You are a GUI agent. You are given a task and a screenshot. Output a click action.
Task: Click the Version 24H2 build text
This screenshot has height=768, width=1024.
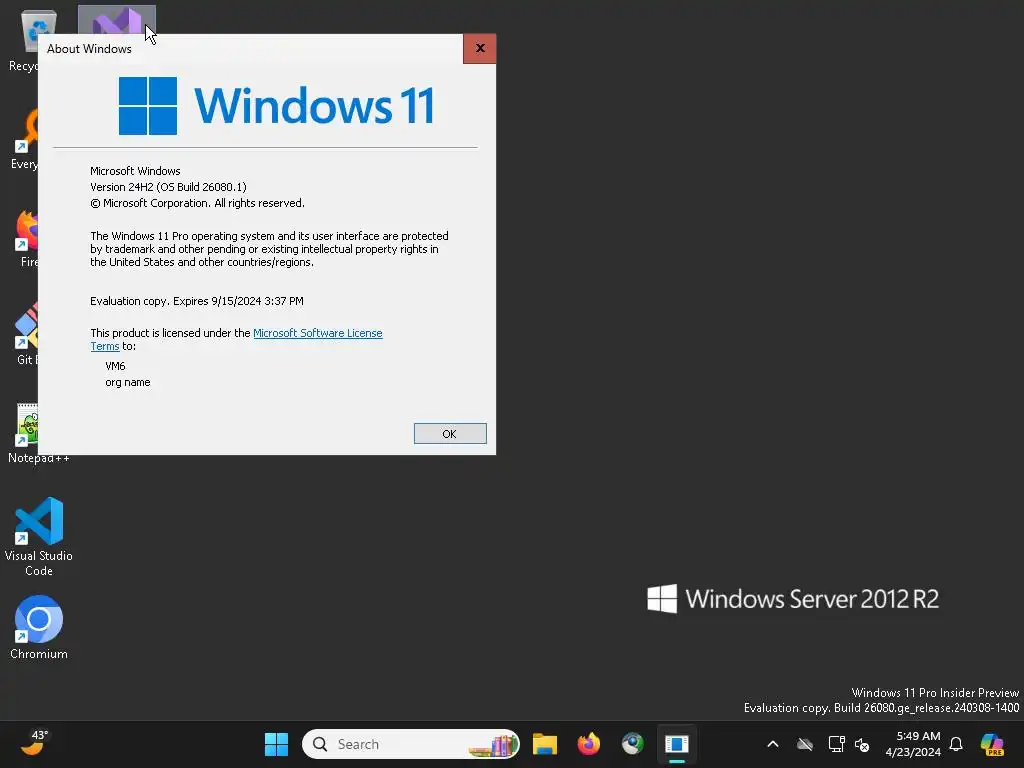(x=168, y=187)
